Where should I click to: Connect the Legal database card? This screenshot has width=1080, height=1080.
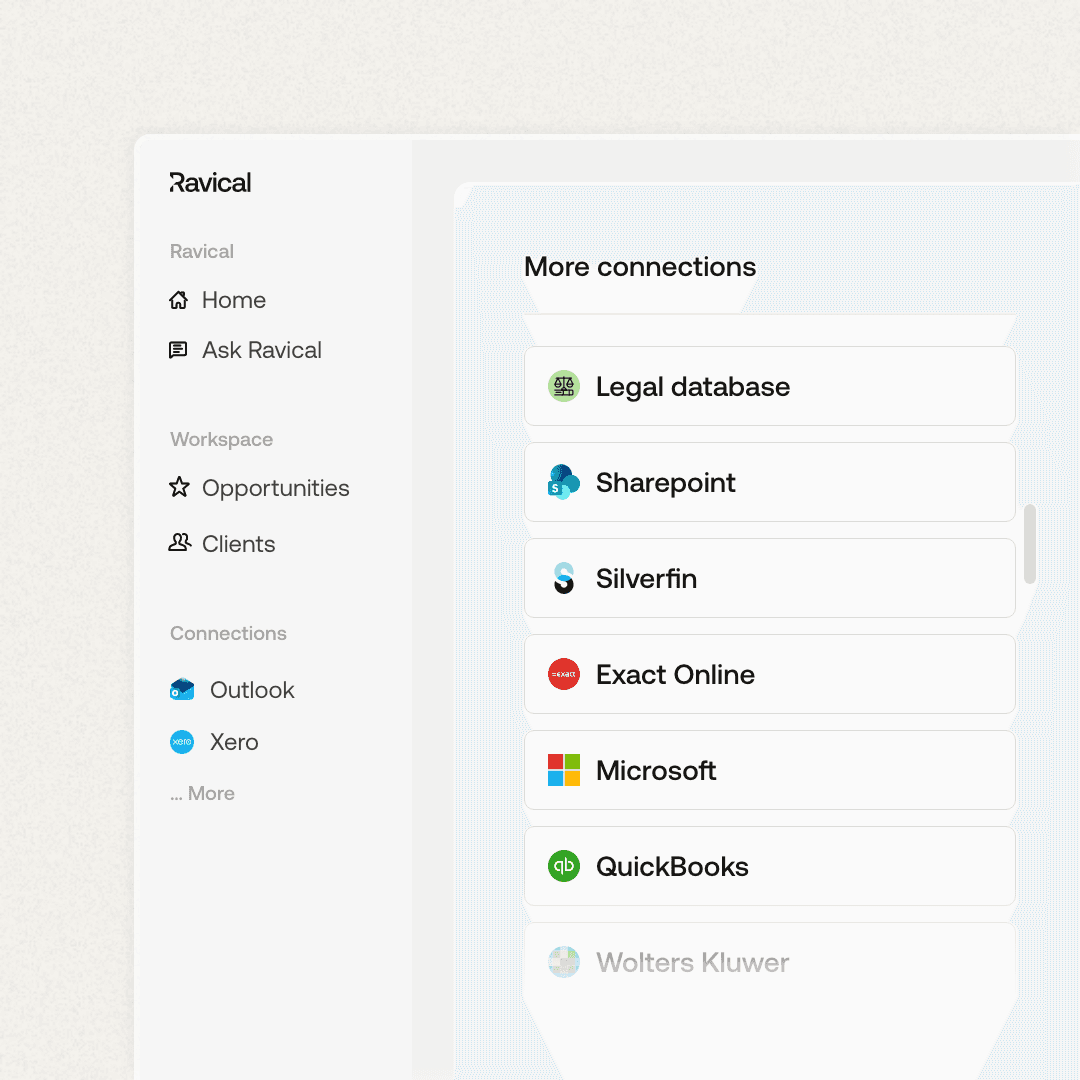point(769,386)
